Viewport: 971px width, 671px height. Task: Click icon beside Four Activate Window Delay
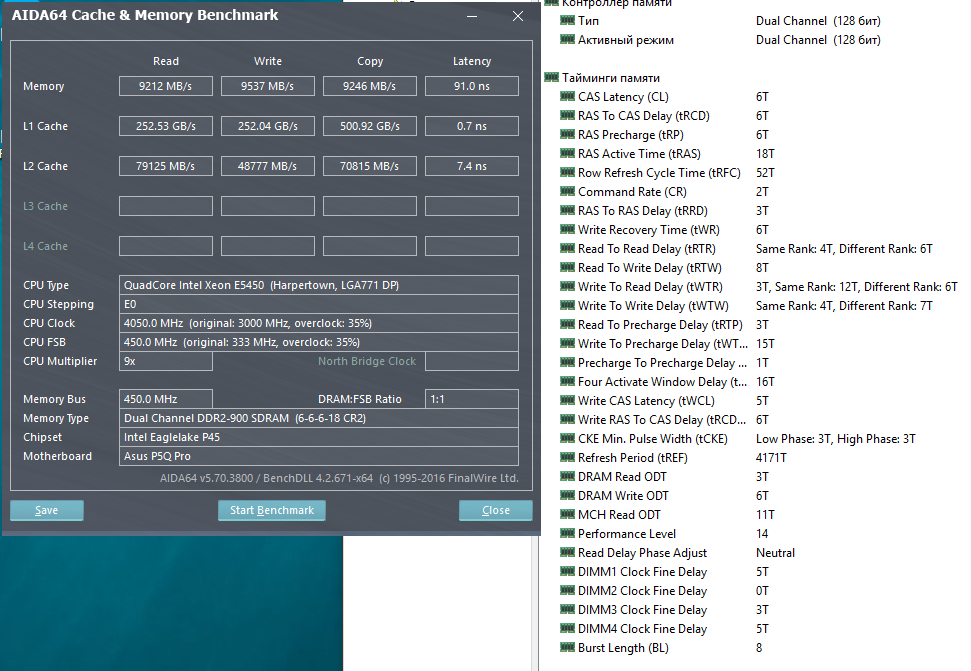(567, 381)
